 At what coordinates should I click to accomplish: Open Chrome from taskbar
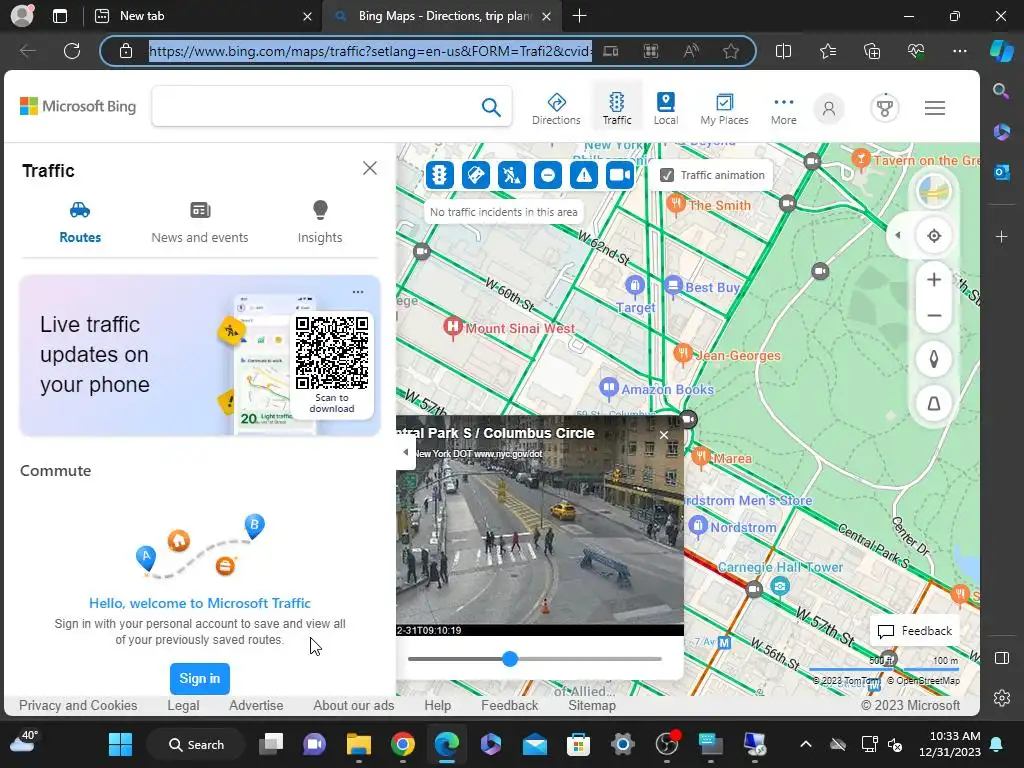click(403, 744)
